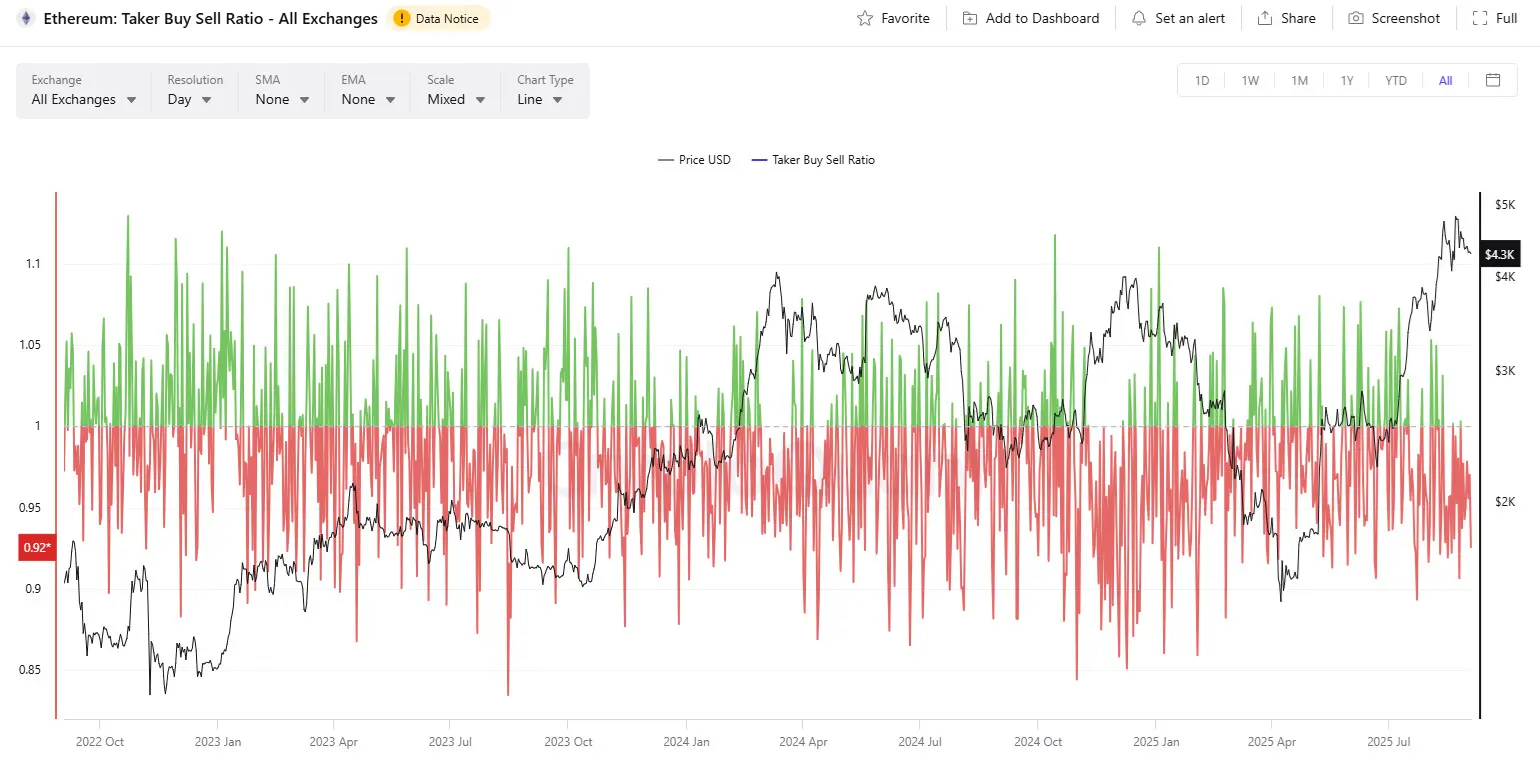Open the Chart Type Line dropdown

click(540, 99)
